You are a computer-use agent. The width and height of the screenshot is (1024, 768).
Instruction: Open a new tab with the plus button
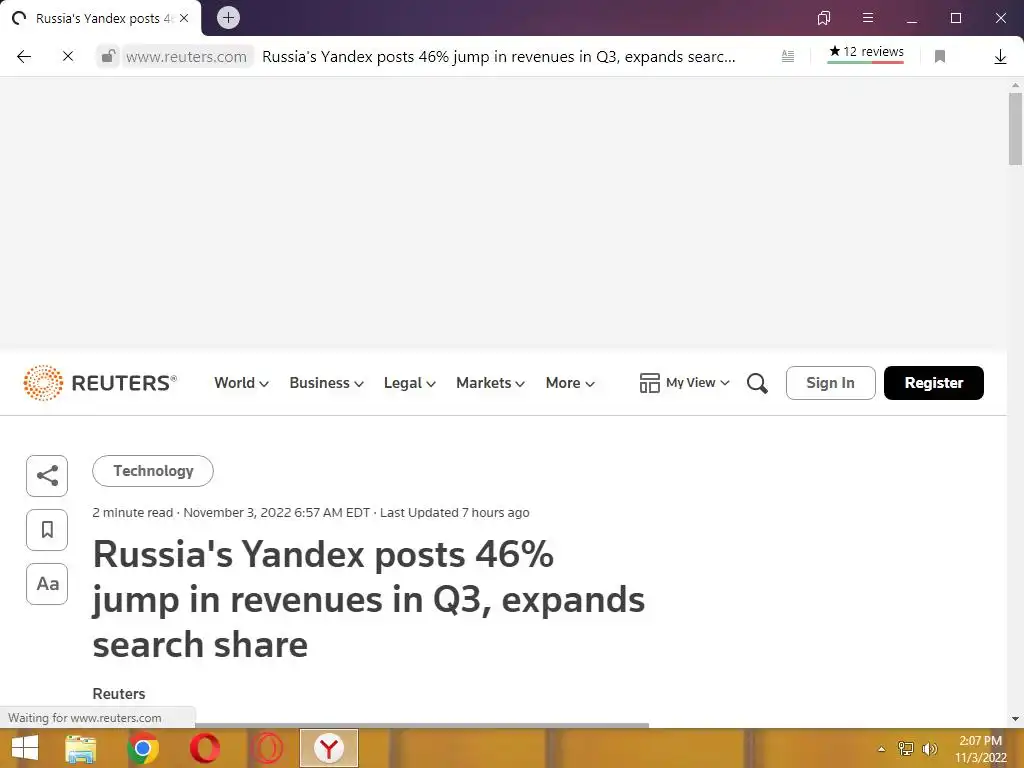tap(228, 18)
